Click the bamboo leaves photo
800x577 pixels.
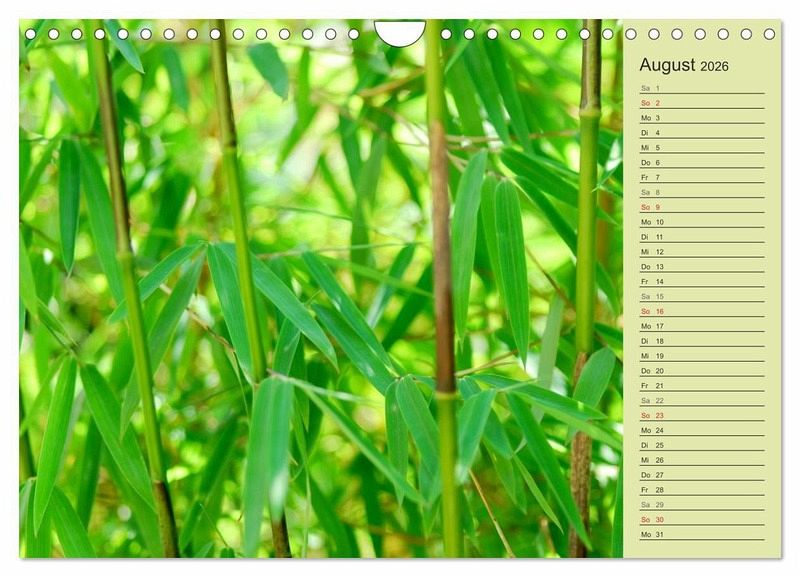320,300
